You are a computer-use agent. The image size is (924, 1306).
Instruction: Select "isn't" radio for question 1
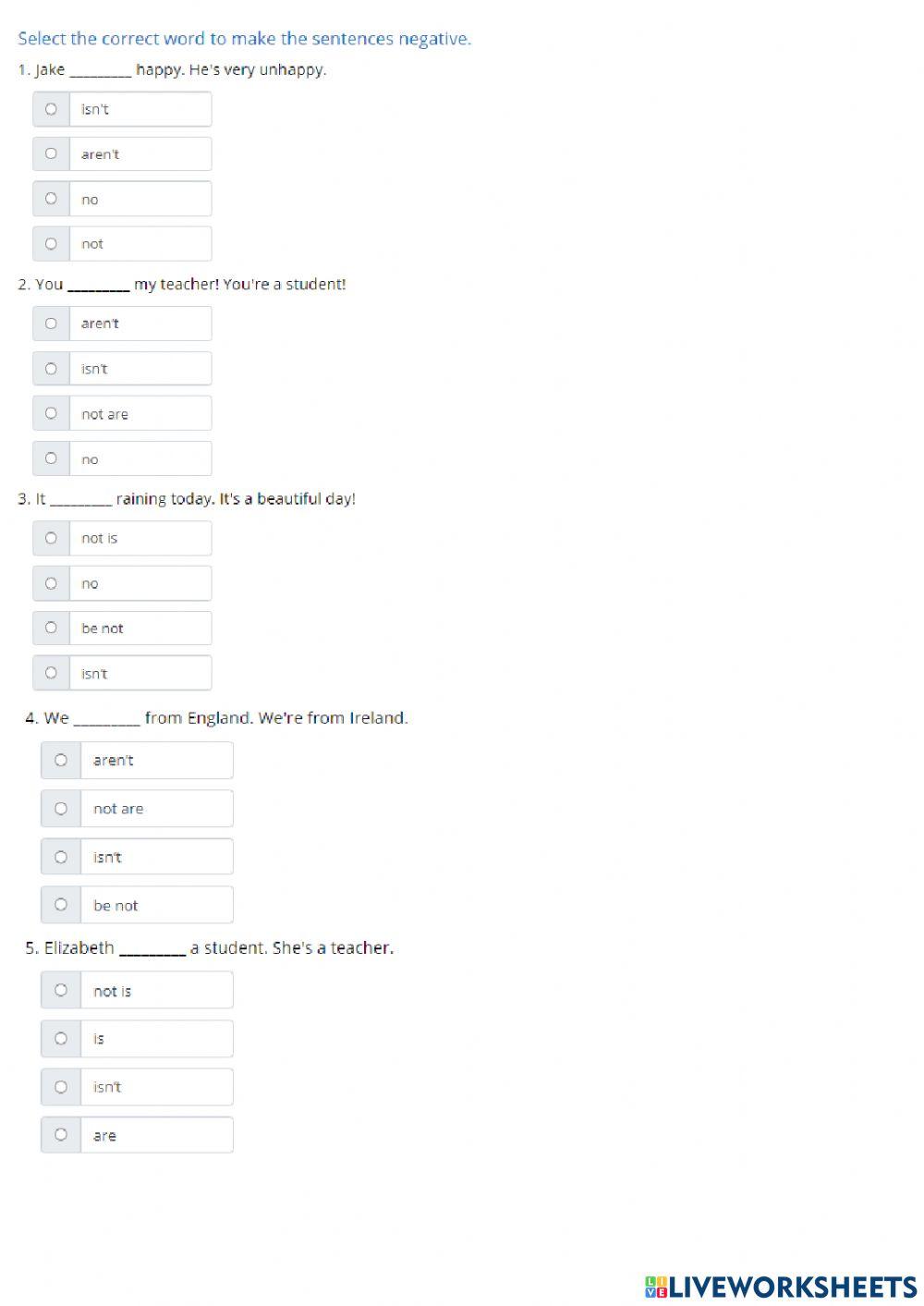coord(51,109)
